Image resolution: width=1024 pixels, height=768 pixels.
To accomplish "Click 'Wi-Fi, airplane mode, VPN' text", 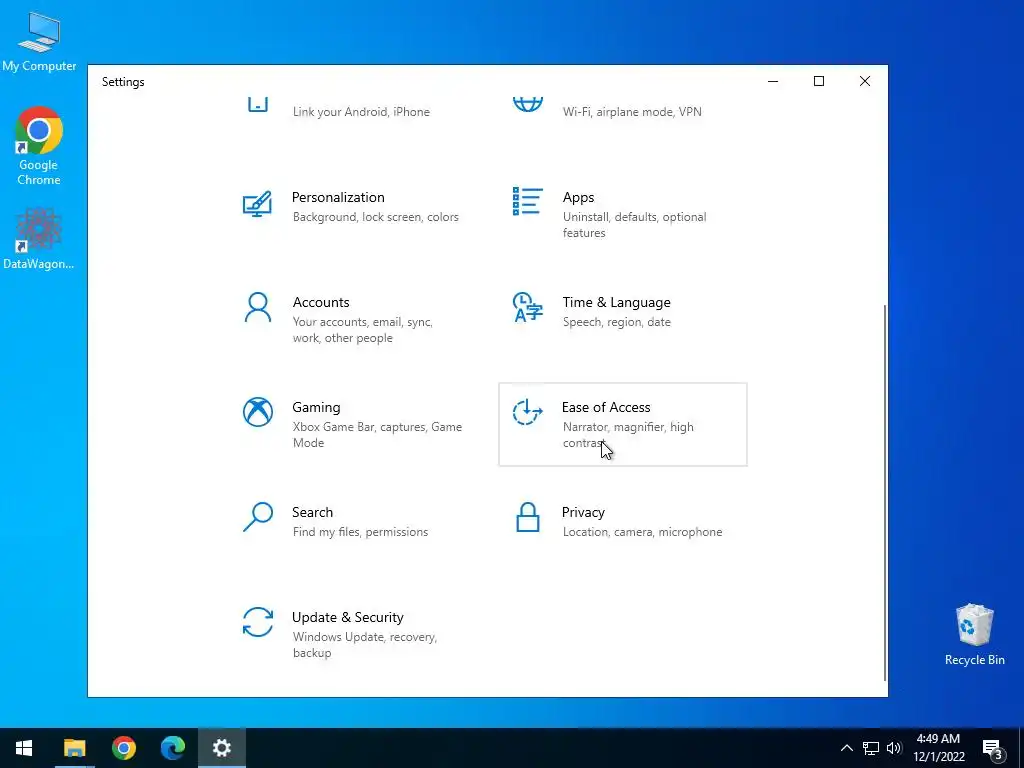I will click(632, 112).
